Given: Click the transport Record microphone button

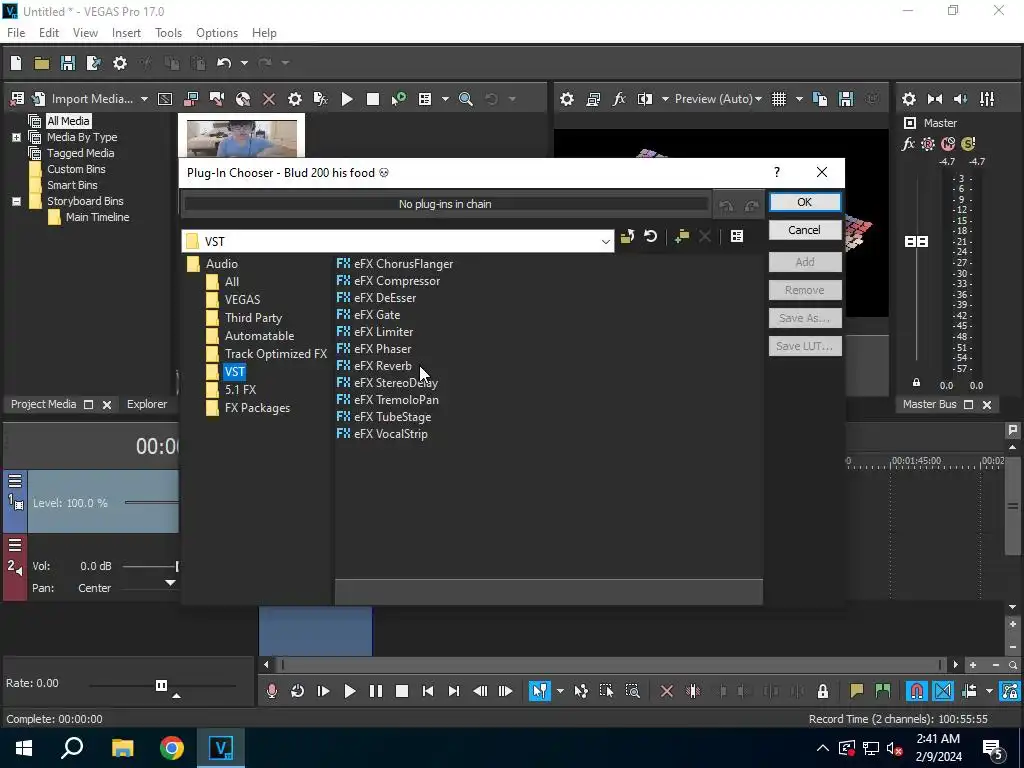Looking at the screenshot, I should point(272,691).
